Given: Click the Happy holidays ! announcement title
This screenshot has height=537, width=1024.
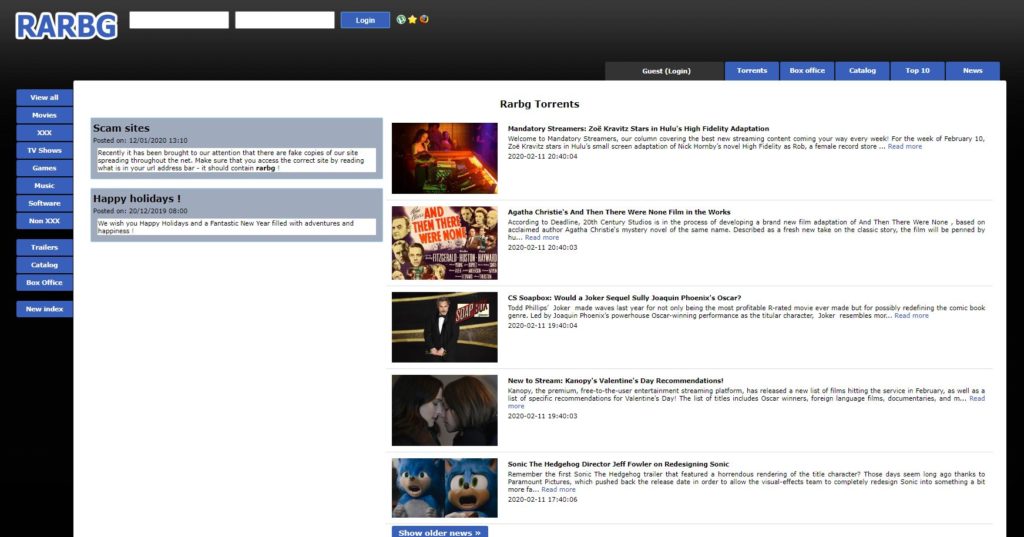Looking at the screenshot, I should click(x=136, y=199).
